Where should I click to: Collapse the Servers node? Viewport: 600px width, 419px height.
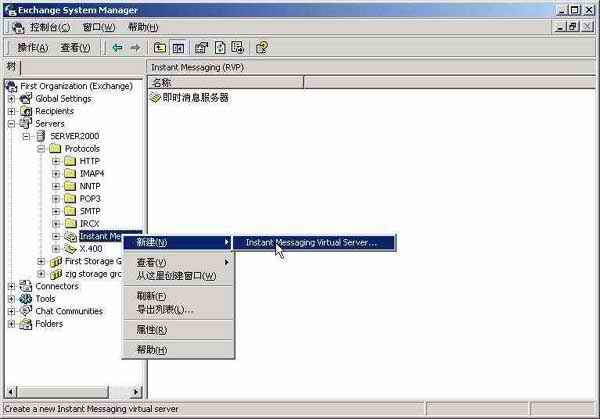(11, 124)
